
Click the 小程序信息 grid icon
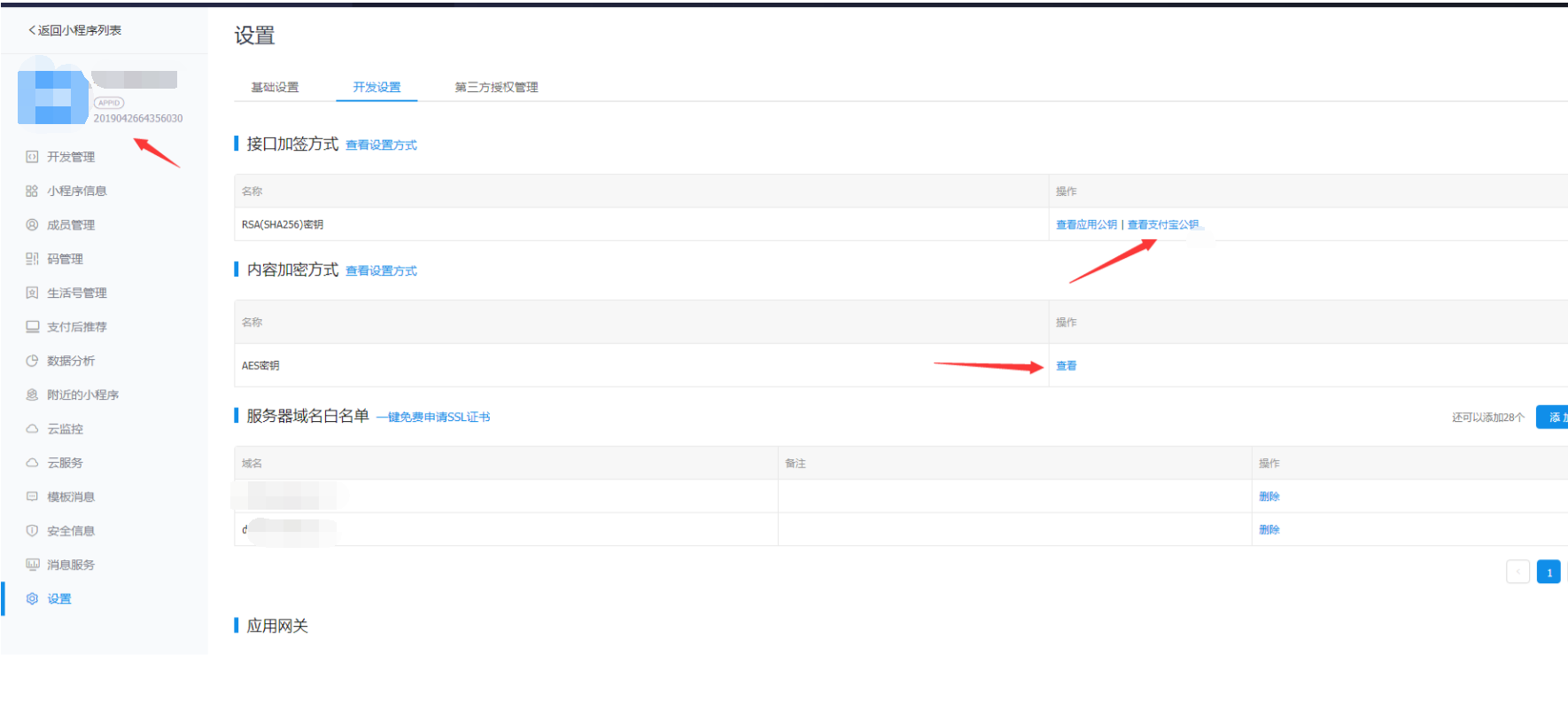point(32,191)
